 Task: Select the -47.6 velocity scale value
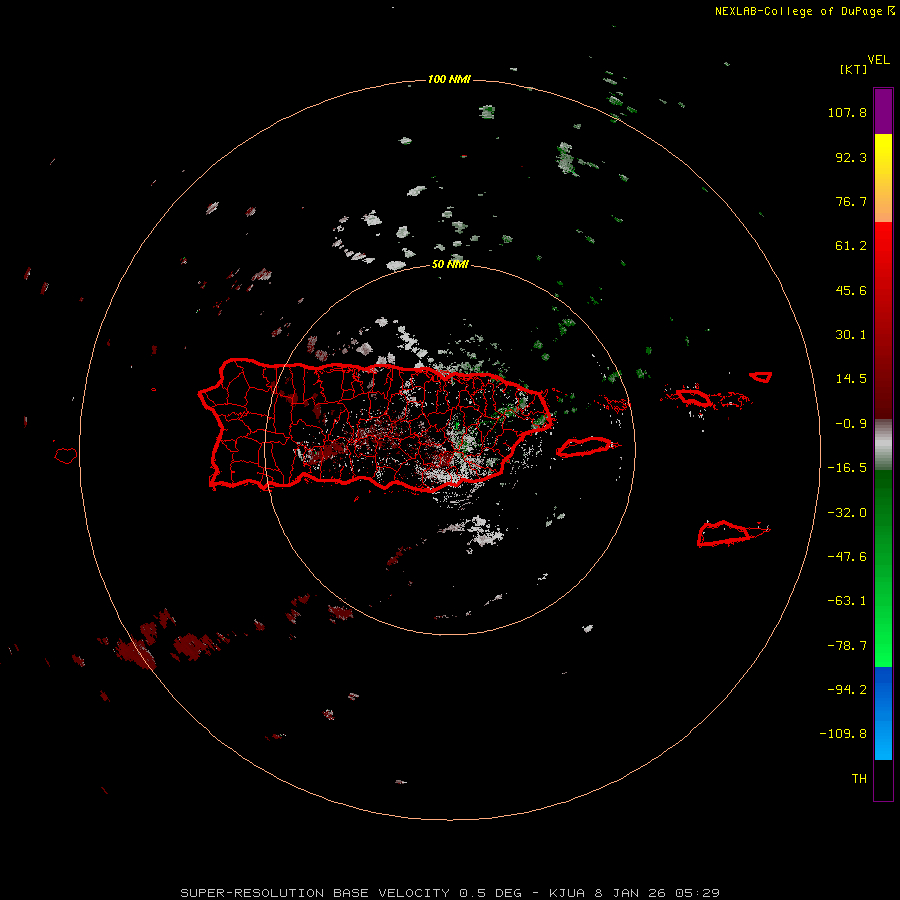click(847, 557)
